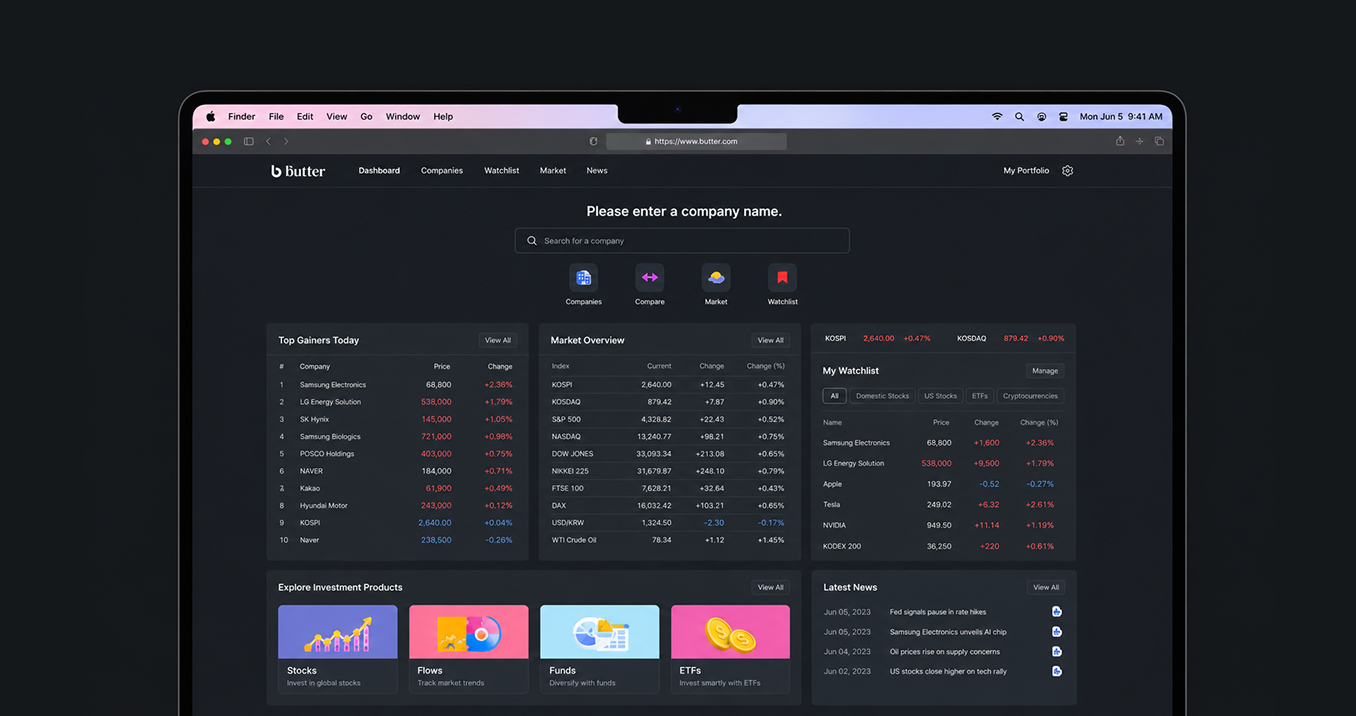1356x716 pixels.
Task: Select Hyundai Motor row
Action: pyautogui.click(x=397, y=506)
